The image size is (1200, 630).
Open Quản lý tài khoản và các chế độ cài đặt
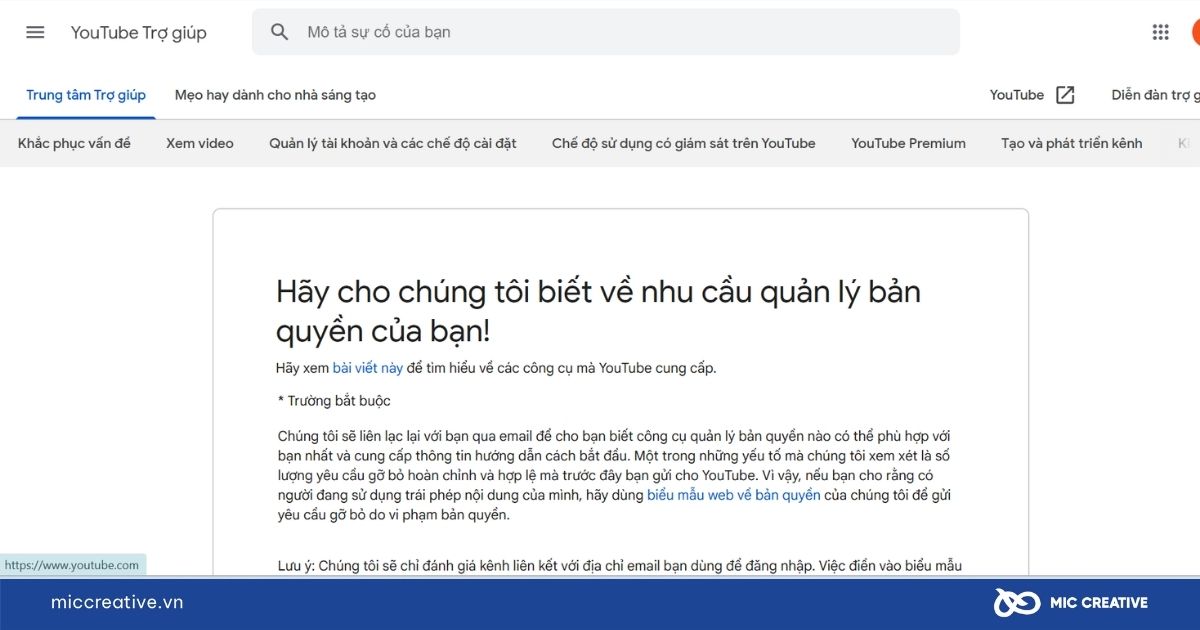(394, 143)
